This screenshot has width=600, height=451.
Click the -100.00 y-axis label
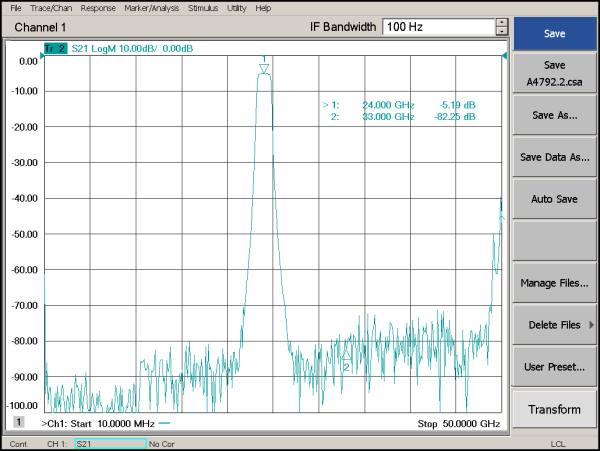click(23, 405)
